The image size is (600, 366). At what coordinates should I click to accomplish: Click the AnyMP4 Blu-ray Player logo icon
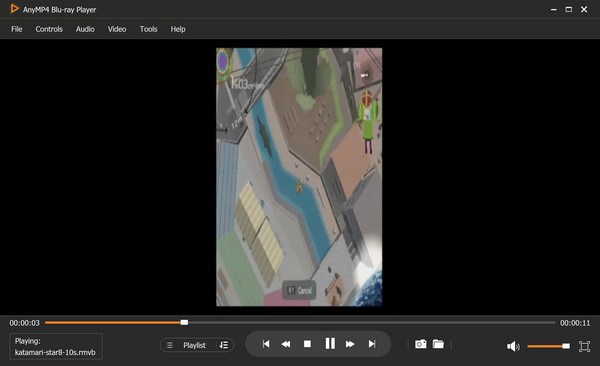tap(14, 8)
